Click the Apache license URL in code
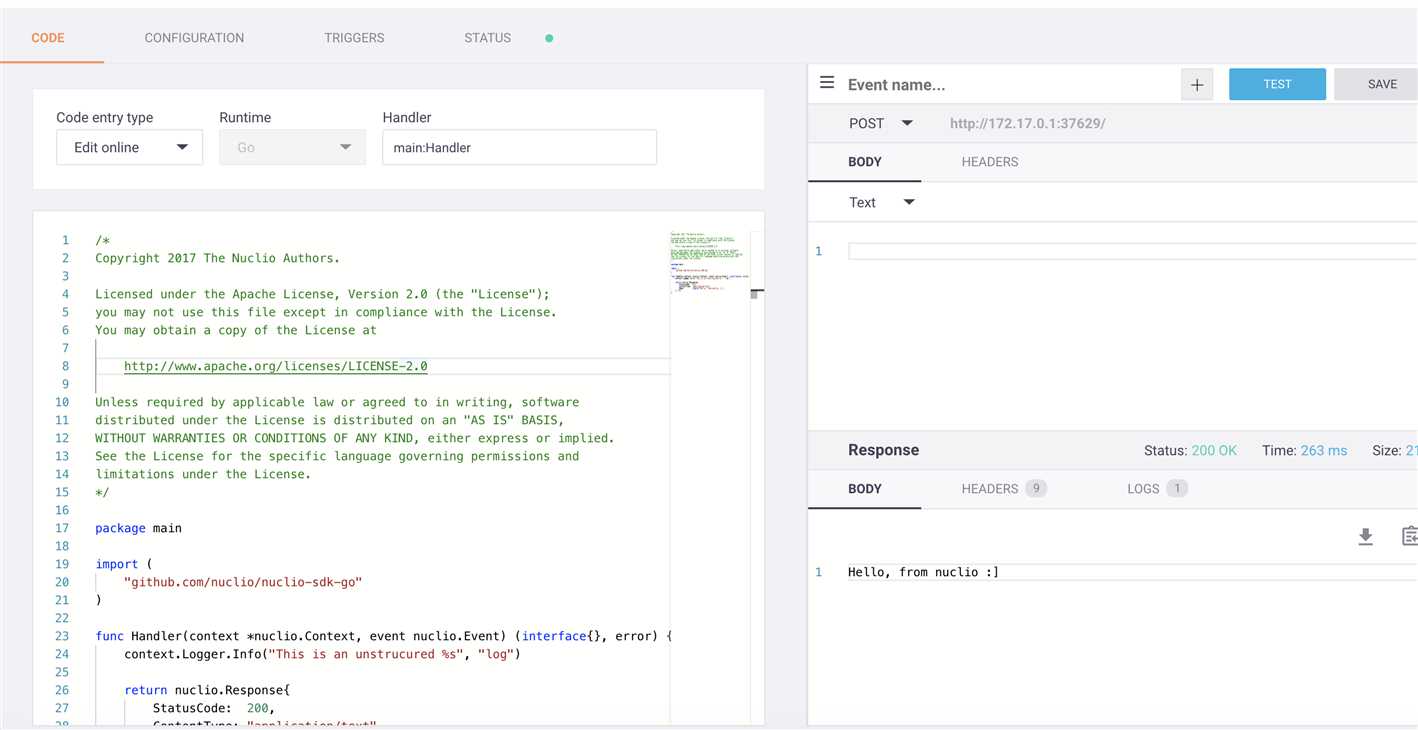The image size is (1418, 730). pyautogui.click(x=276, y=366)
